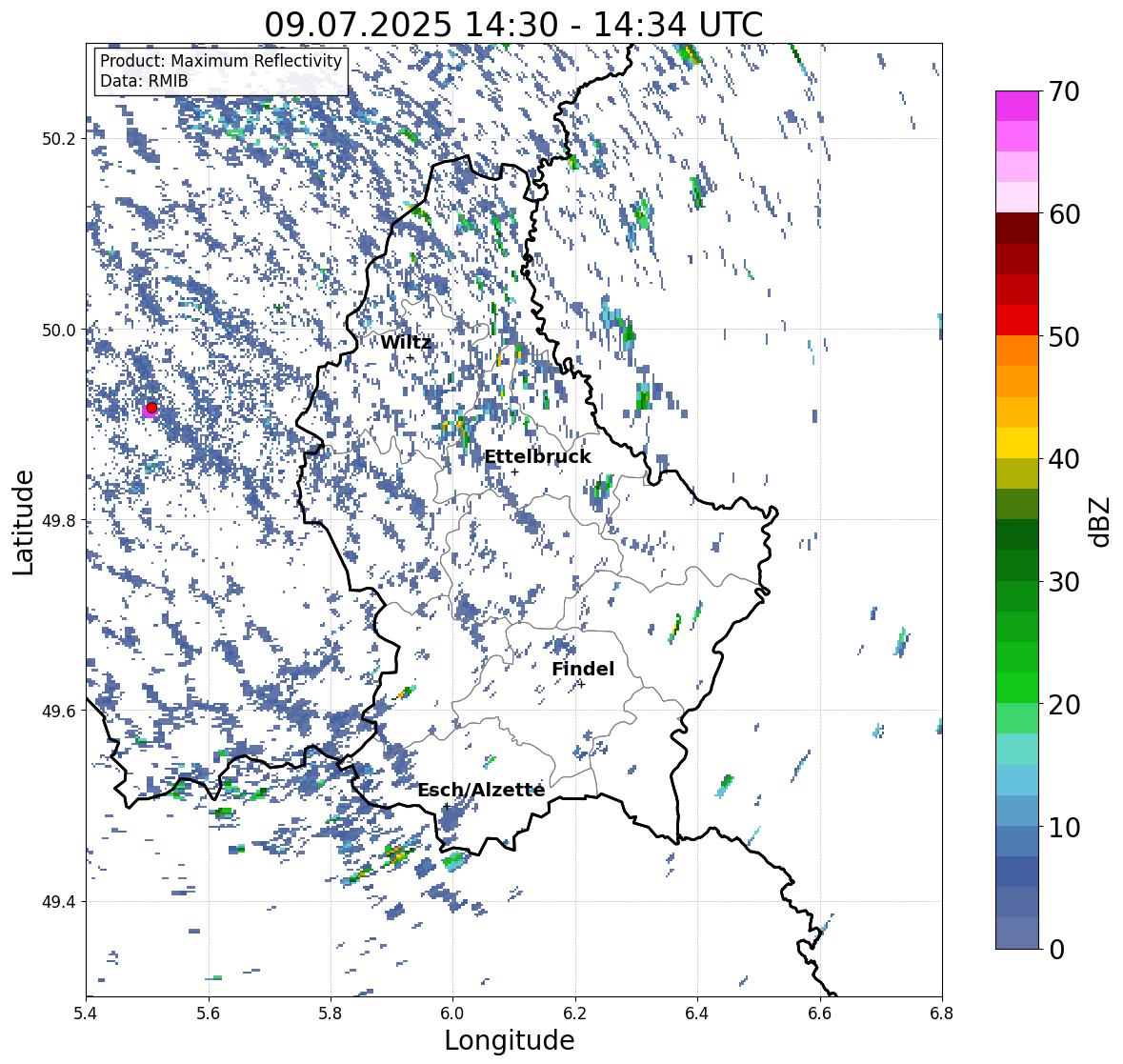Image resolution: width=1123 pixels, height=1064 pixels.
Task: Click the longitude tick label 5.6
Action: pyautogui.click(x=209, y=1013)
